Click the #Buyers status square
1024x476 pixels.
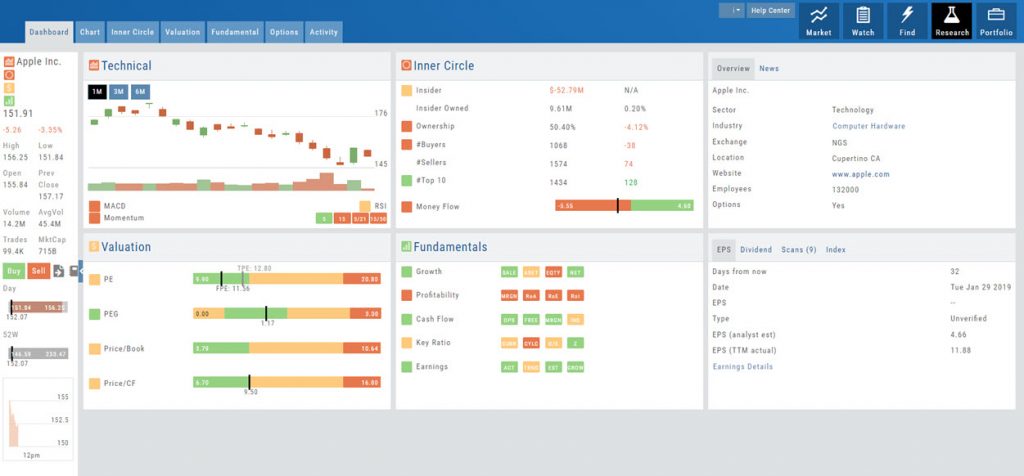pos(406,144)
